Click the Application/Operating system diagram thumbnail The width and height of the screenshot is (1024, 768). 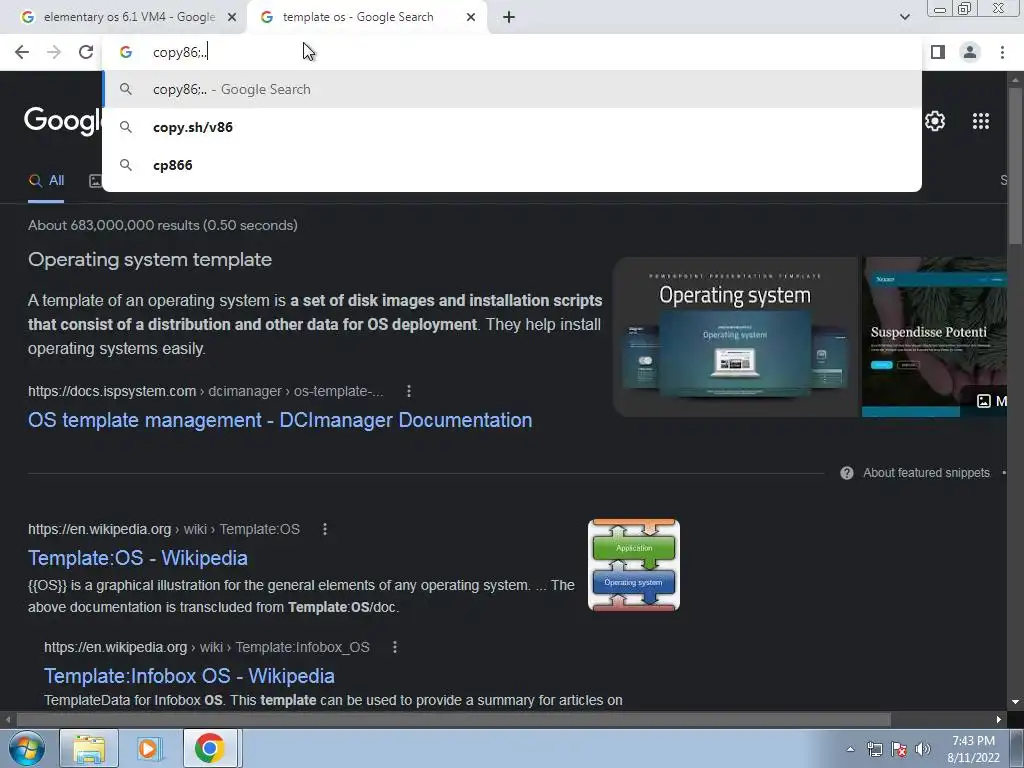point(633,565)
